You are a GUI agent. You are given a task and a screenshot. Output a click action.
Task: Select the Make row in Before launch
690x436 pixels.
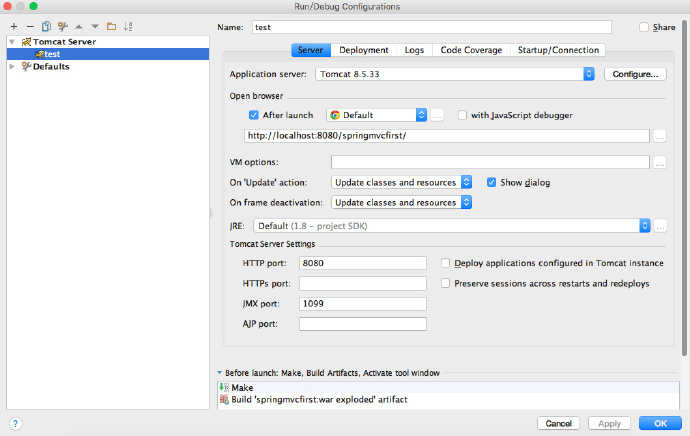(448, 388)
